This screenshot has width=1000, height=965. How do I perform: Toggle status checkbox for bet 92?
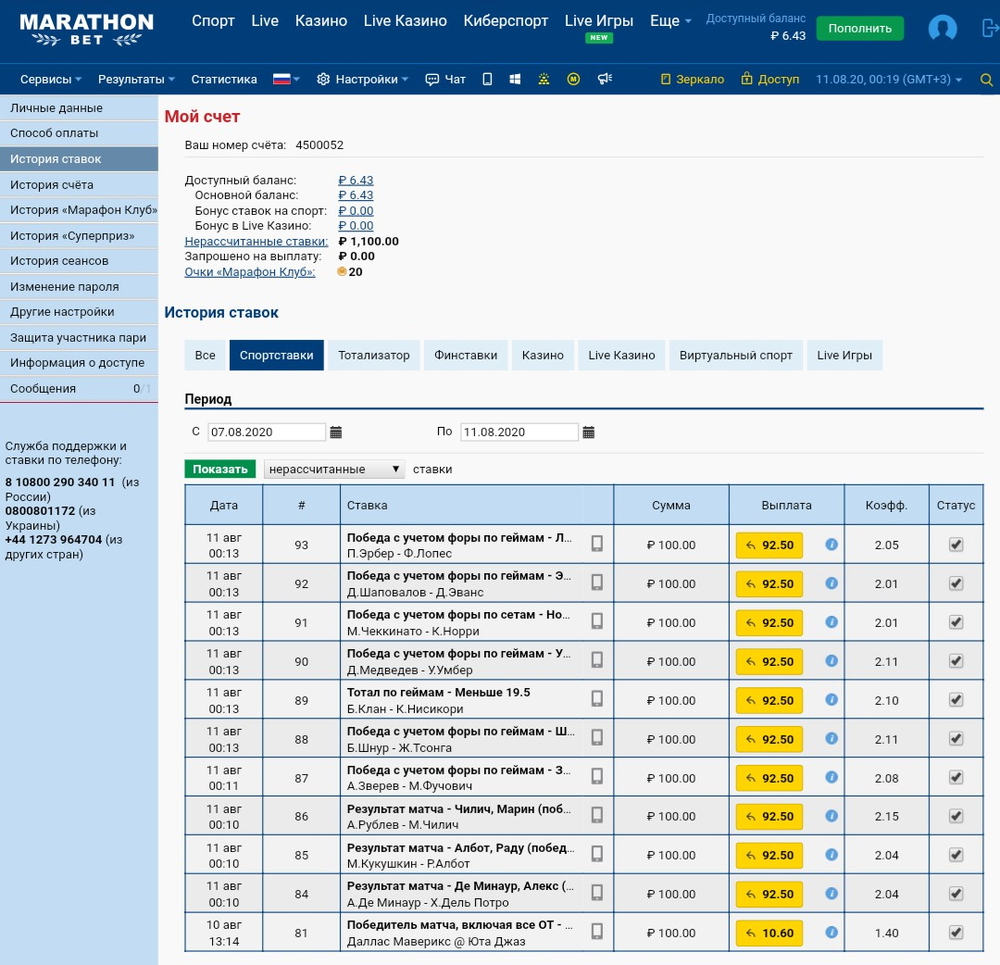click(x=956, y=584)
